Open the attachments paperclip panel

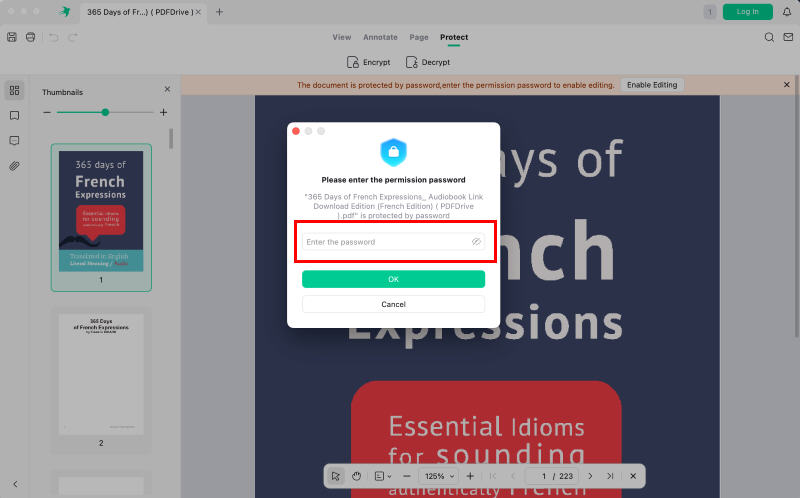coord(15,165)
